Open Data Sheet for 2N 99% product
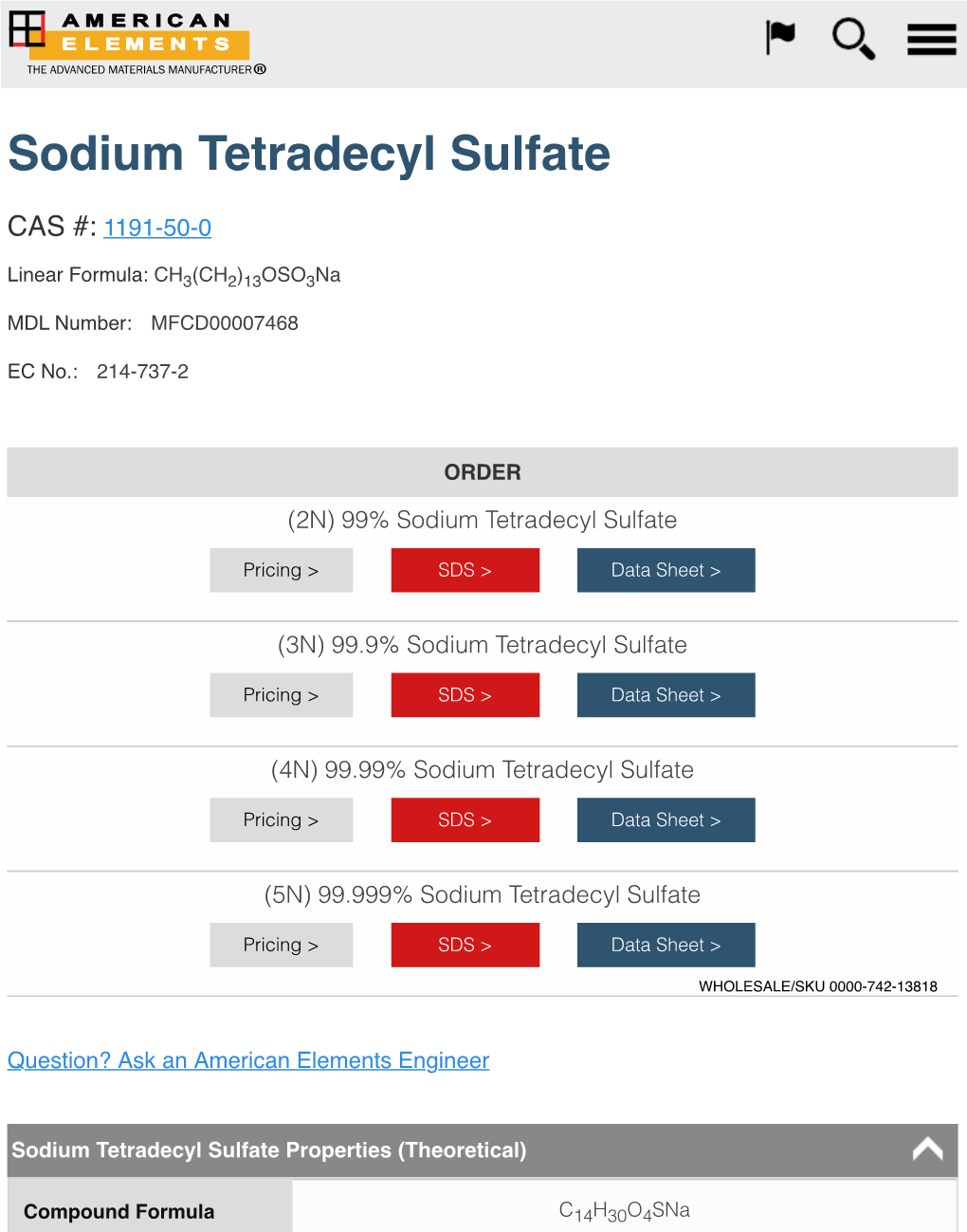This screenshot has width=967, height=1232. pyautogui.click(x=666, y=570)
